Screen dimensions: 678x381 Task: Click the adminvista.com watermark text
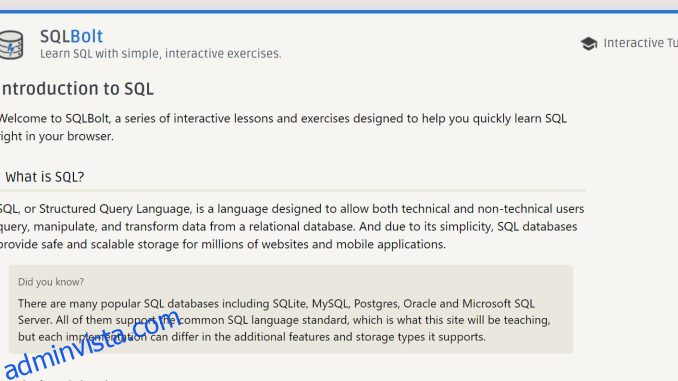coord(92,345)
